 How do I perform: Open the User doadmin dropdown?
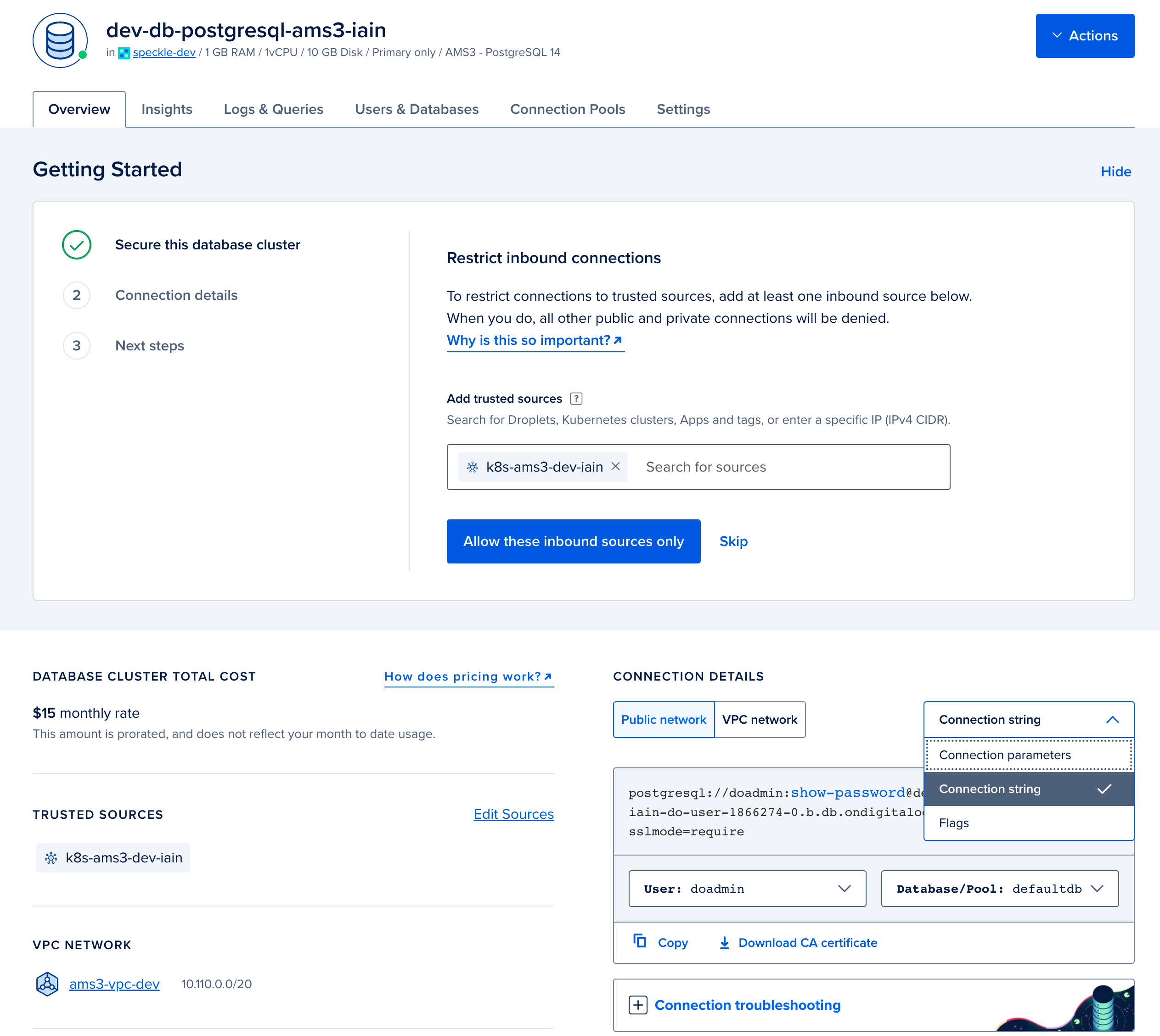click(747, 888)
